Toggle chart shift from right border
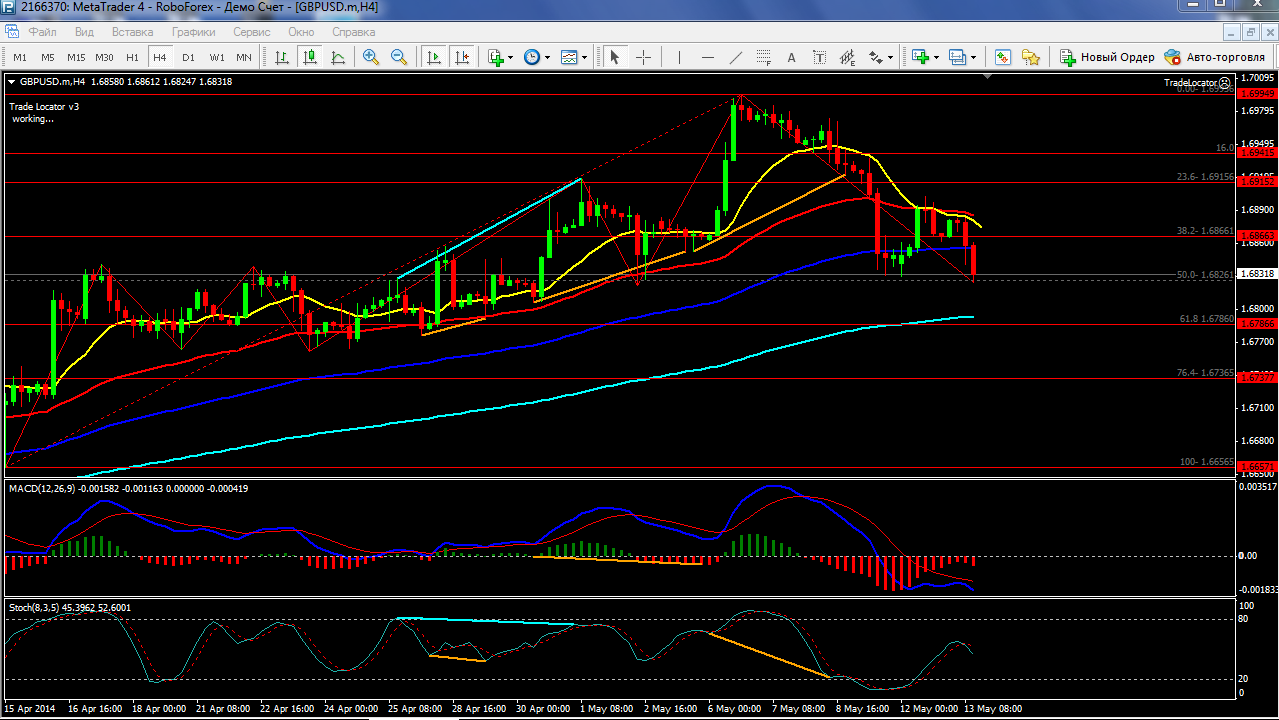 tap(461, 57)
